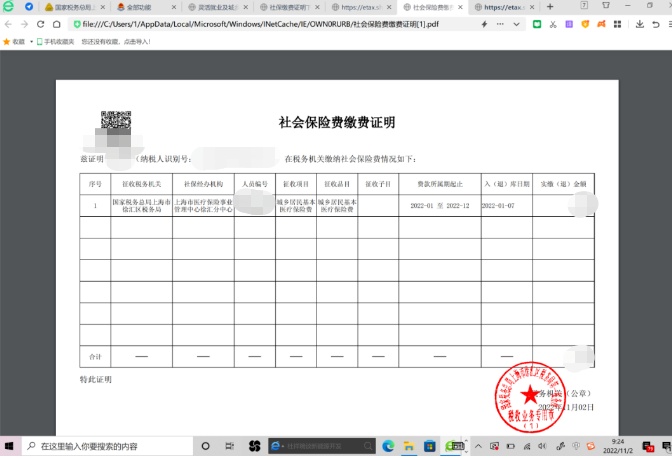This screenshot has width=672, height=458.
Task: Switch to the 国家税务总局 tab
Action: coord(75,7)
